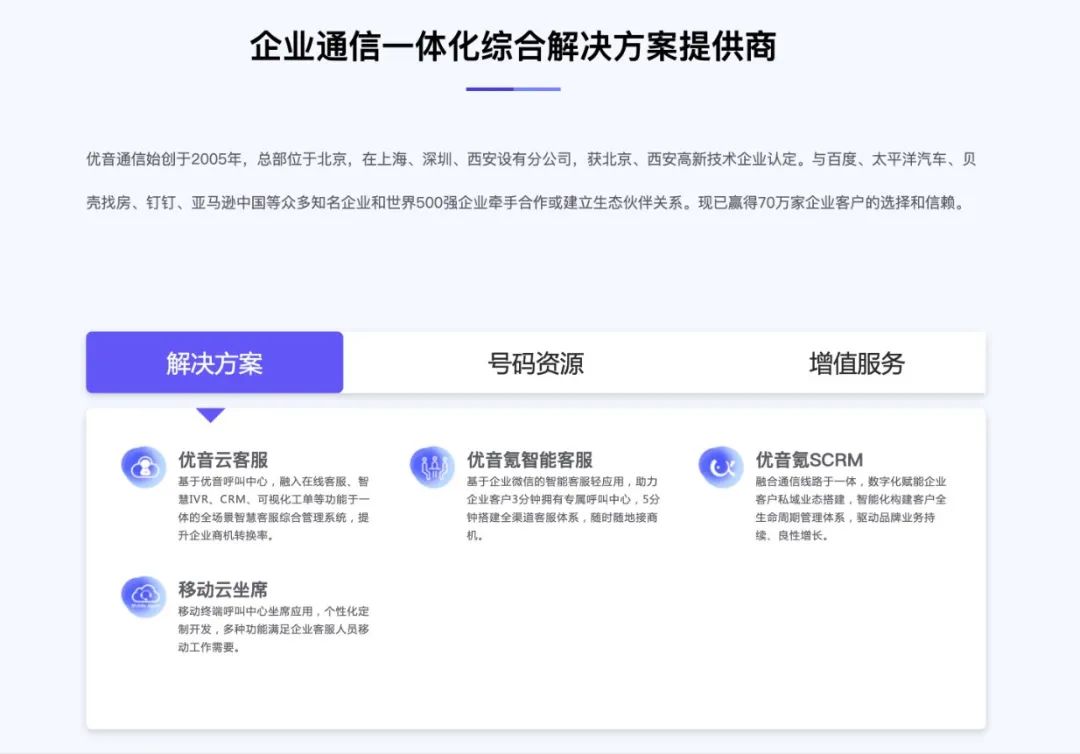Click the 优音氪SCRM icon

[720, 468]
